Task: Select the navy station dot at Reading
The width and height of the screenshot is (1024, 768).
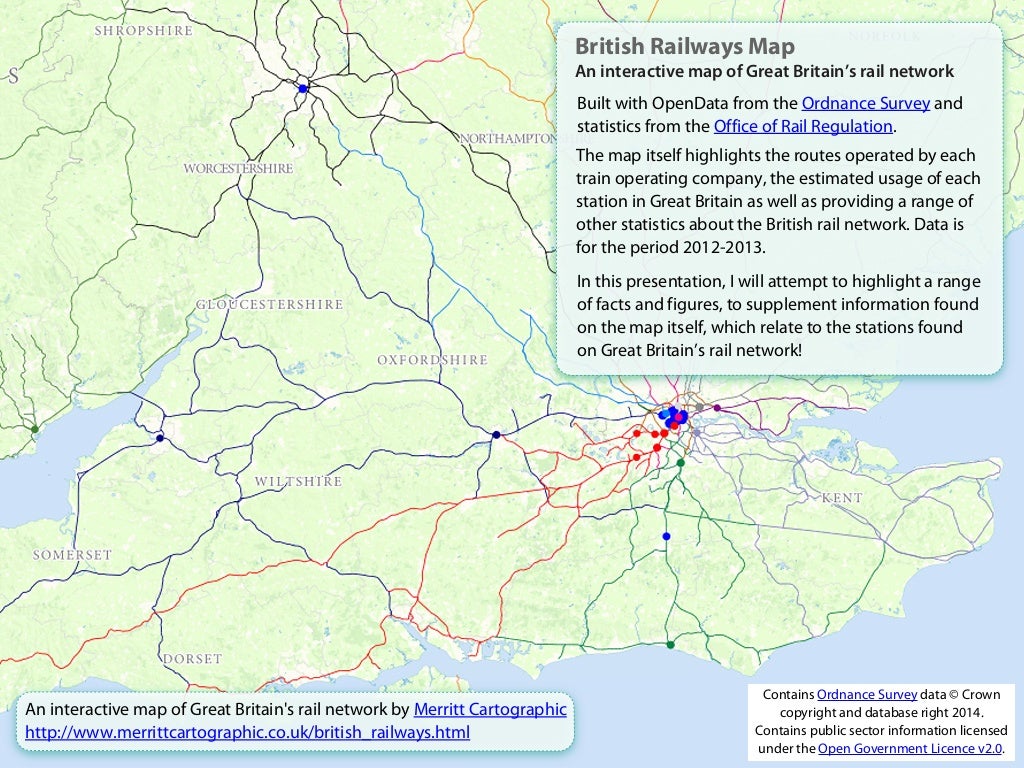Action: (x=496, y=435)
